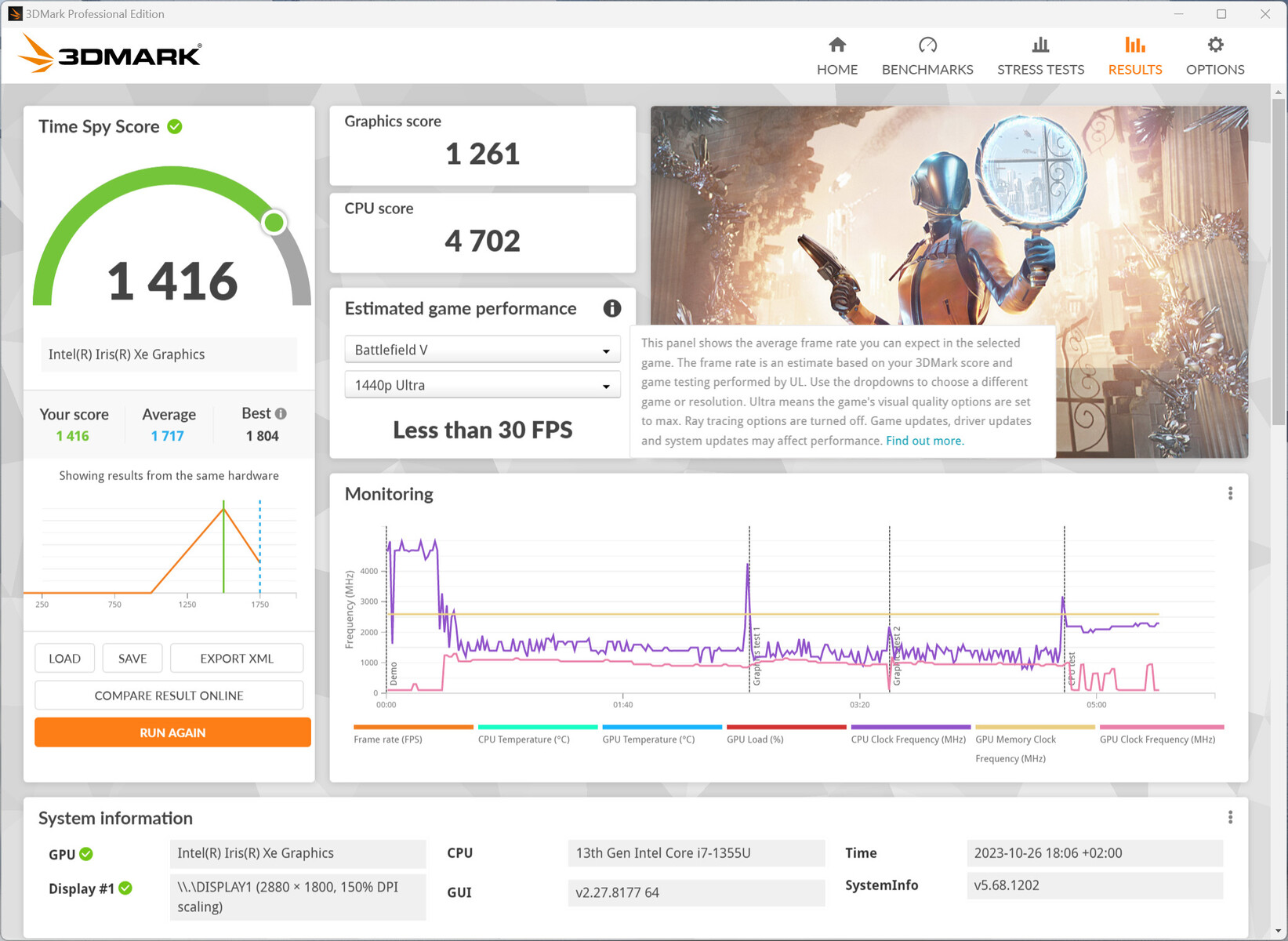Click the orange RUN AGAIN button
The image size is (1288, 941).
point(172,732)
